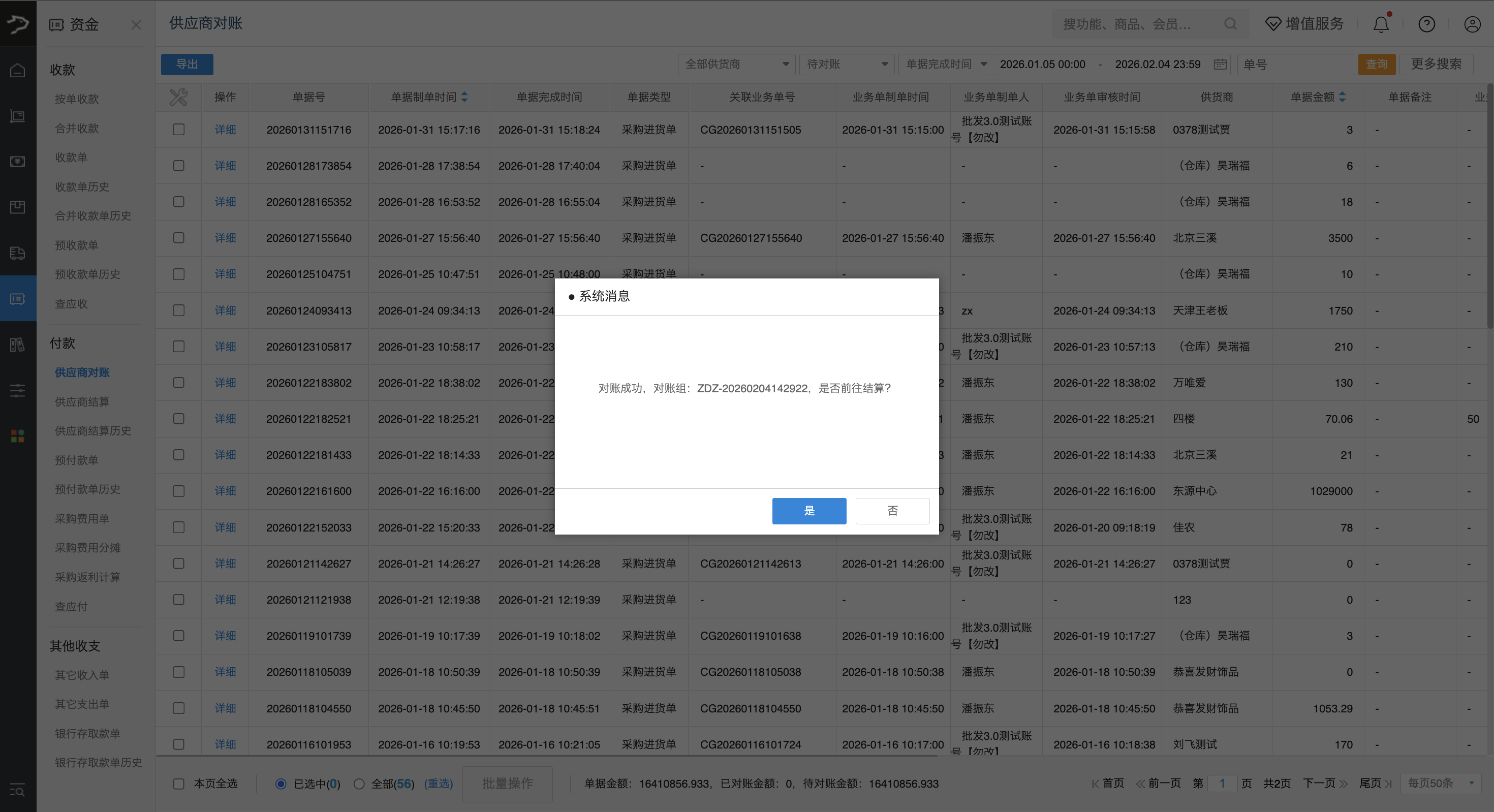Click the search magnifier icon in top bar
1494x812 pixels.
(1230, 24)
